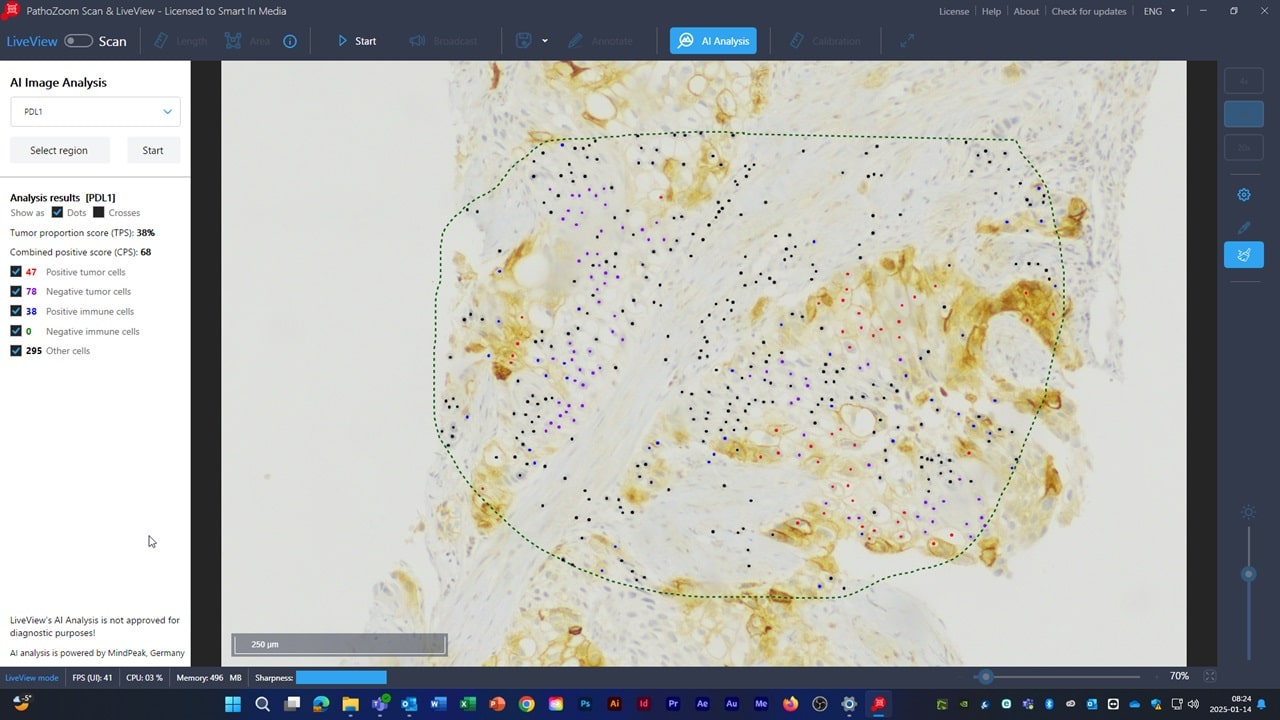
Task: Open Microsoft Word from taskbar
Action: point(438,704)
